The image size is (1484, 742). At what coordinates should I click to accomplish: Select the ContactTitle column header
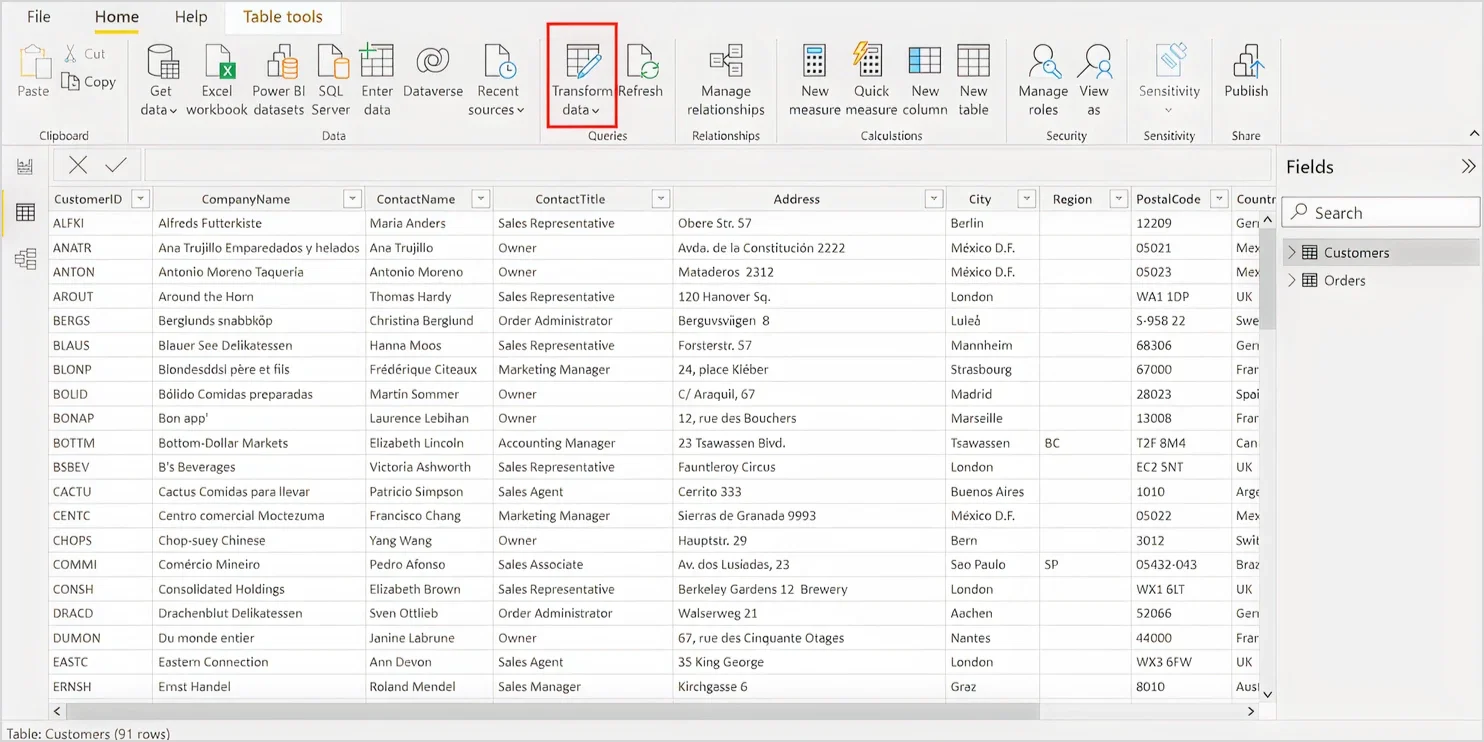[570, 199]
